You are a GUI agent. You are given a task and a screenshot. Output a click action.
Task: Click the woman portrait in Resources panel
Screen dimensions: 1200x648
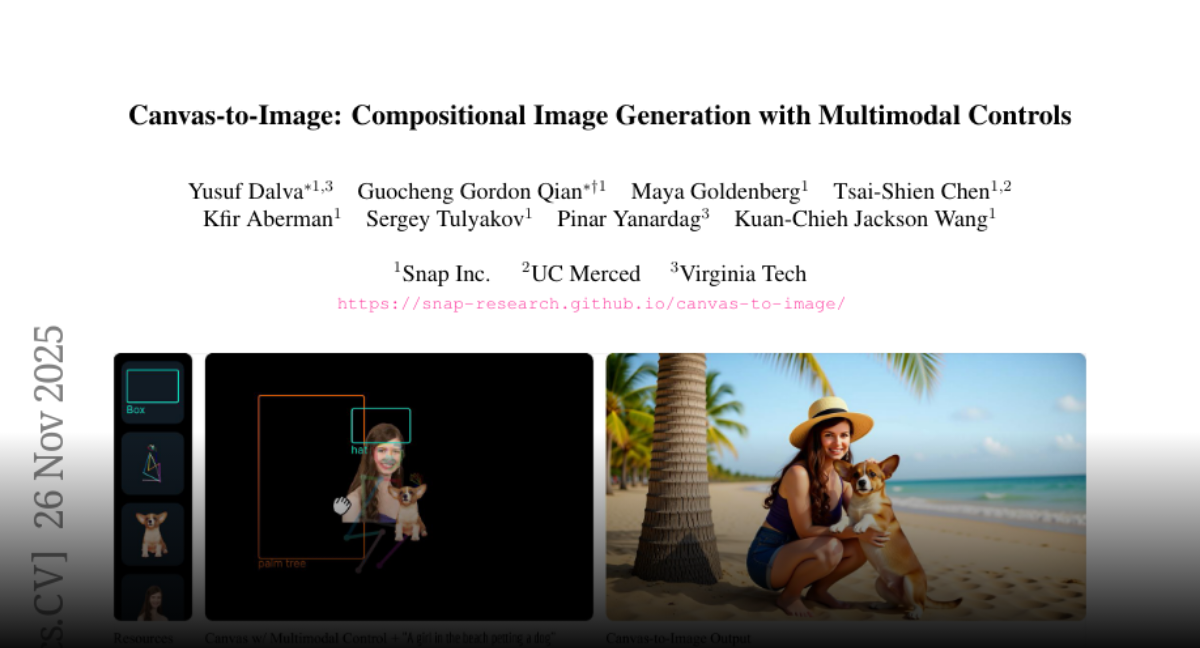click(x=152, y=598)
